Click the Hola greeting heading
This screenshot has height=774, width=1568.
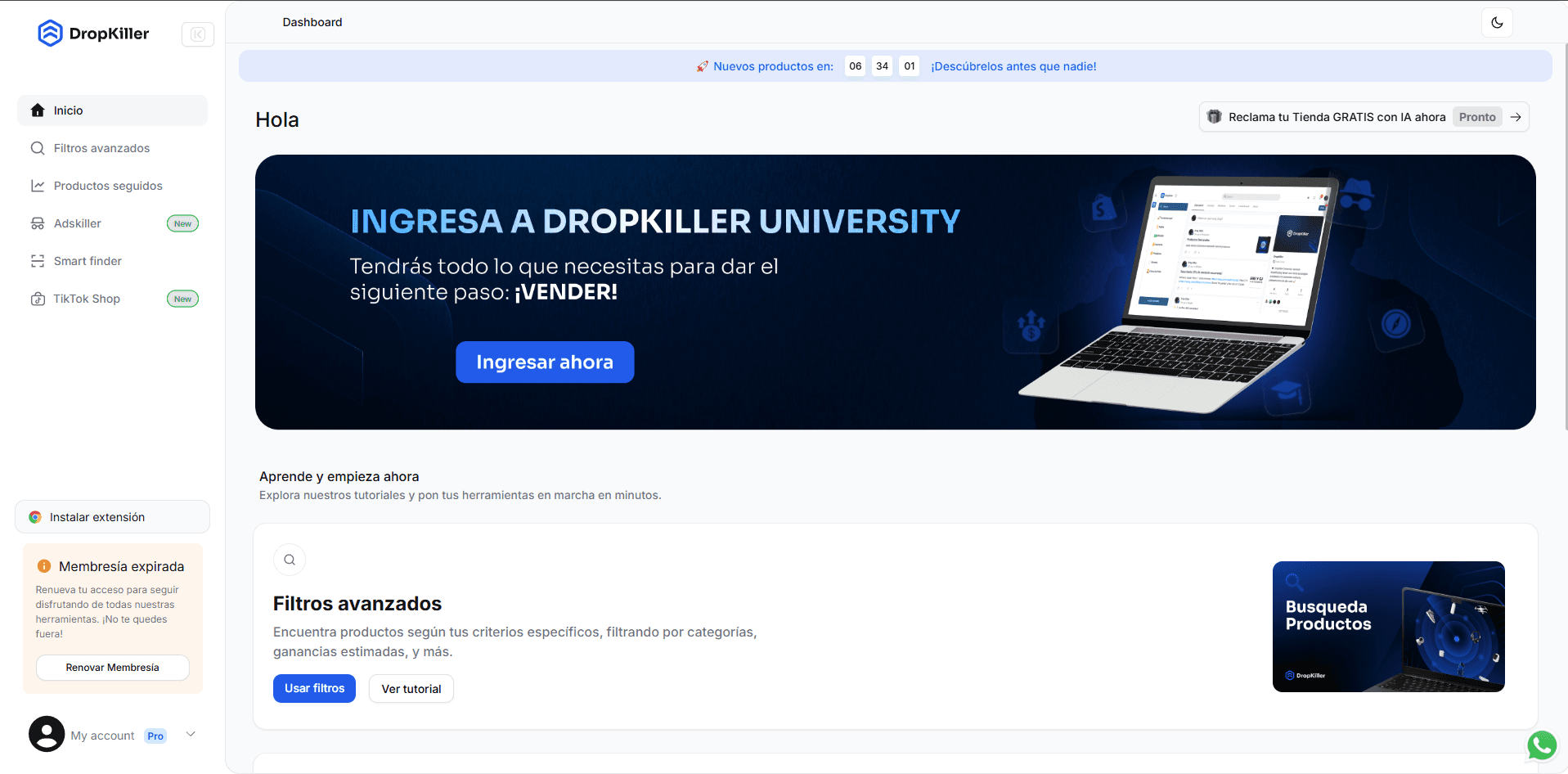point(277,119)
